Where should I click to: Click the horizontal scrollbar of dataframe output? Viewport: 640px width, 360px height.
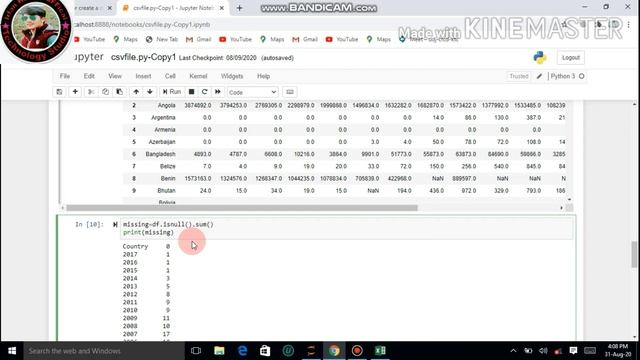click(242, 208)
